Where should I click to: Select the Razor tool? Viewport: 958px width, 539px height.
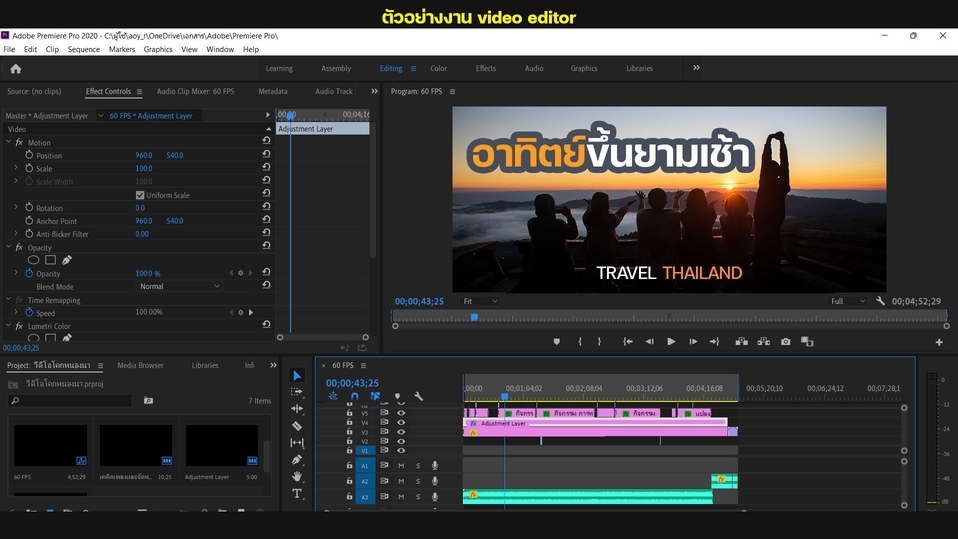pos(297,425)
